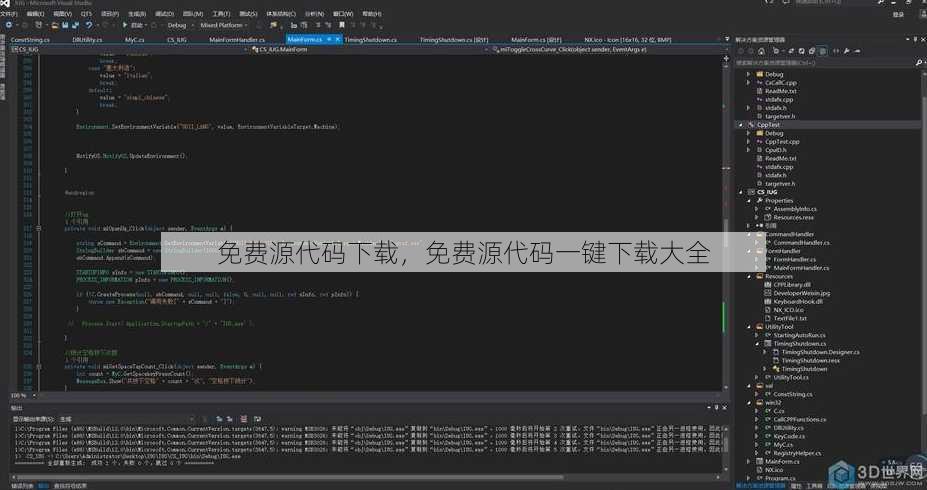Viewport: 927px width, 490px height.
Task: Click the Navigate Backward toolbar icon
Action: (9, 25)
